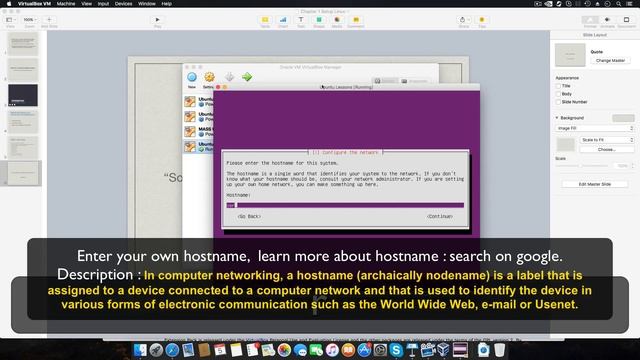
Task: Start the slideshow with Play button
Action: coord(158,20)
